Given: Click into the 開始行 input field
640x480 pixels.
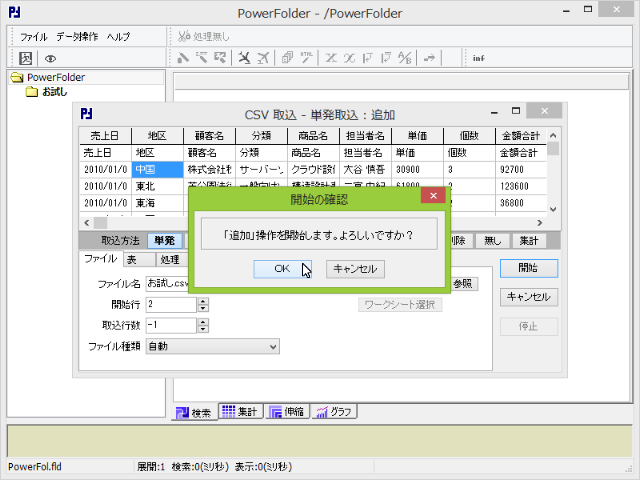Looking at the screenshot, I should (x=171, y=304).
